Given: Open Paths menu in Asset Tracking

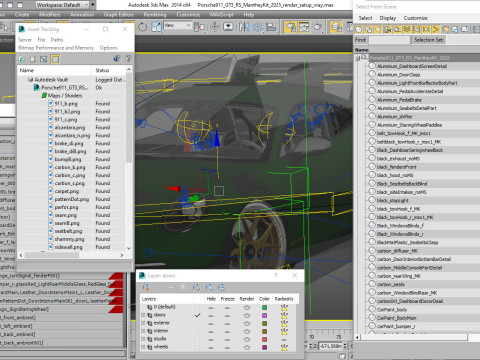Looking at the screenshot, I should (57, 40).
